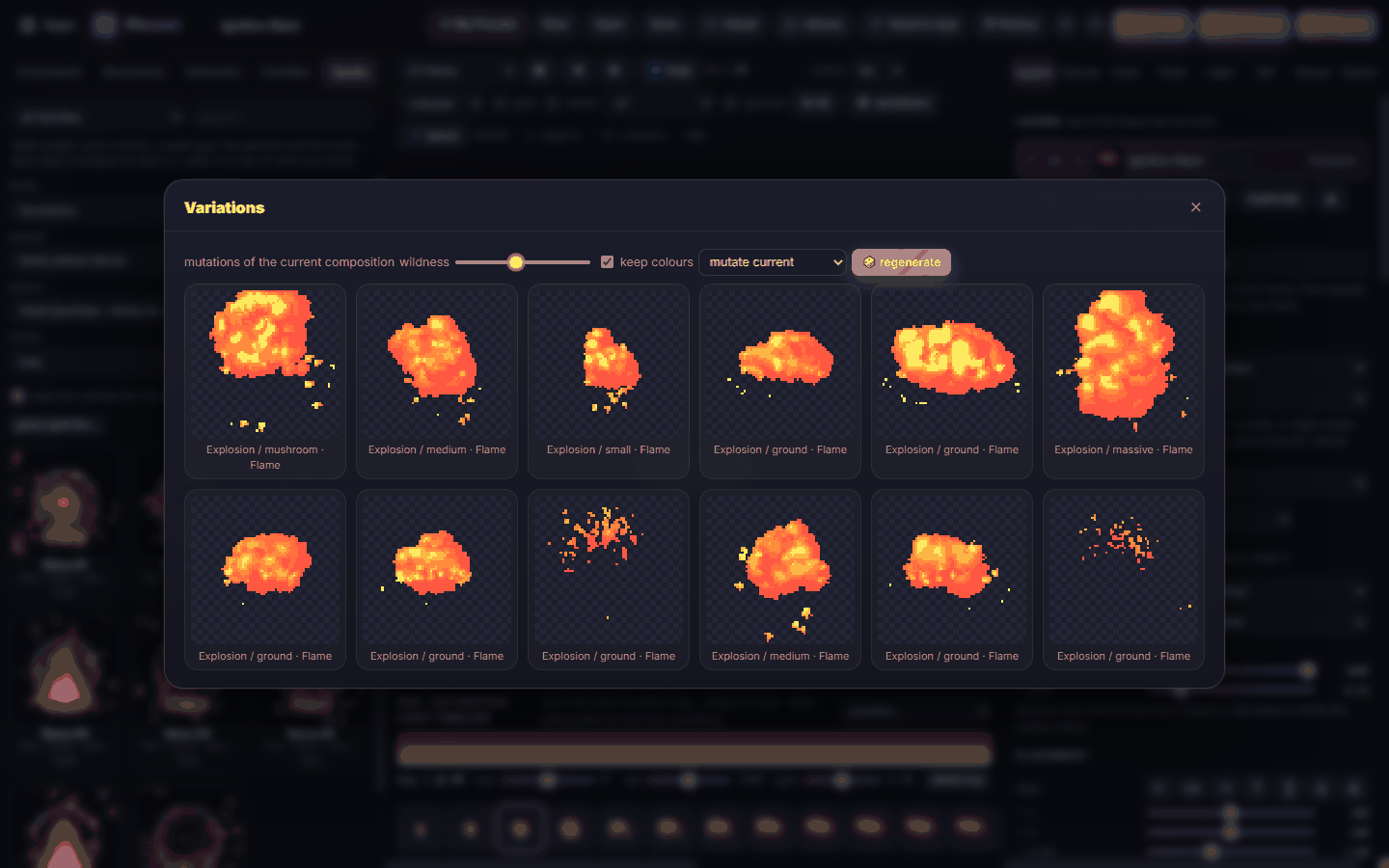Screen dimensions: 1389x868
Task: Click the regenerate button
Action: pos(901,262)
